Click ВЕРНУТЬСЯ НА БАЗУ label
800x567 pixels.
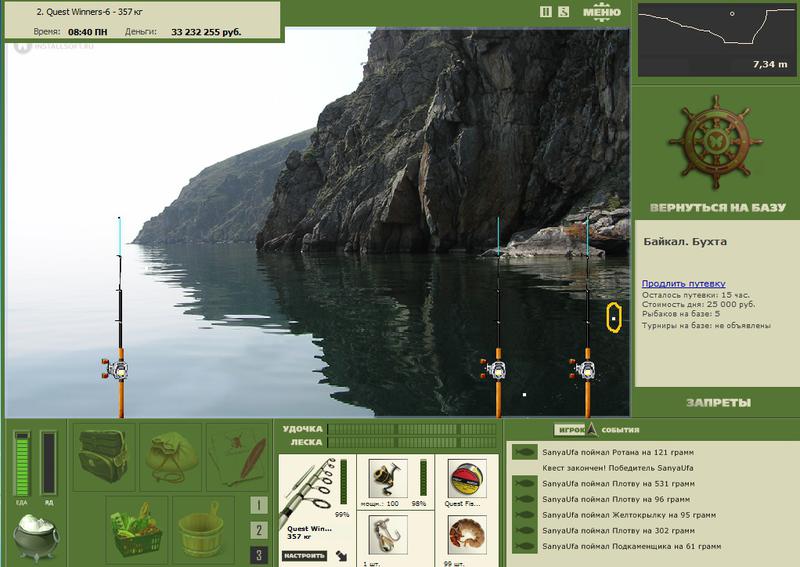coord(717,208)
